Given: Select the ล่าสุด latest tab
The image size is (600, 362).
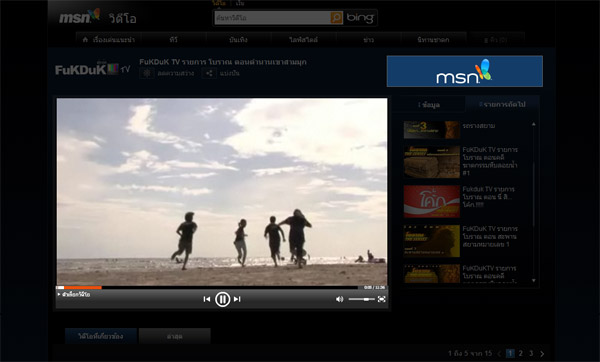Looking at the screenshot, I should tap(174, 336).
